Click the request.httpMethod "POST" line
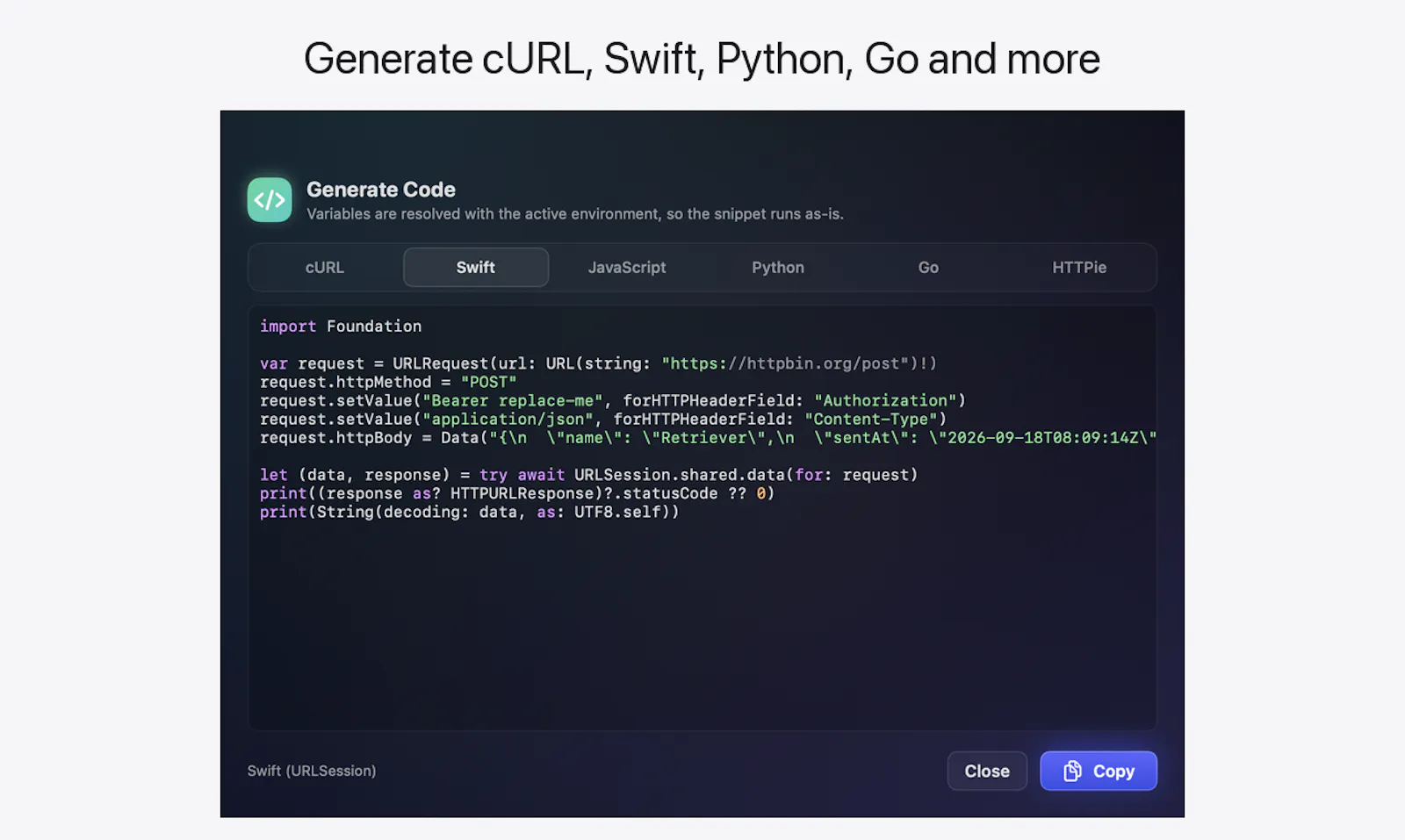1405x840 pixels. point(388,382)
